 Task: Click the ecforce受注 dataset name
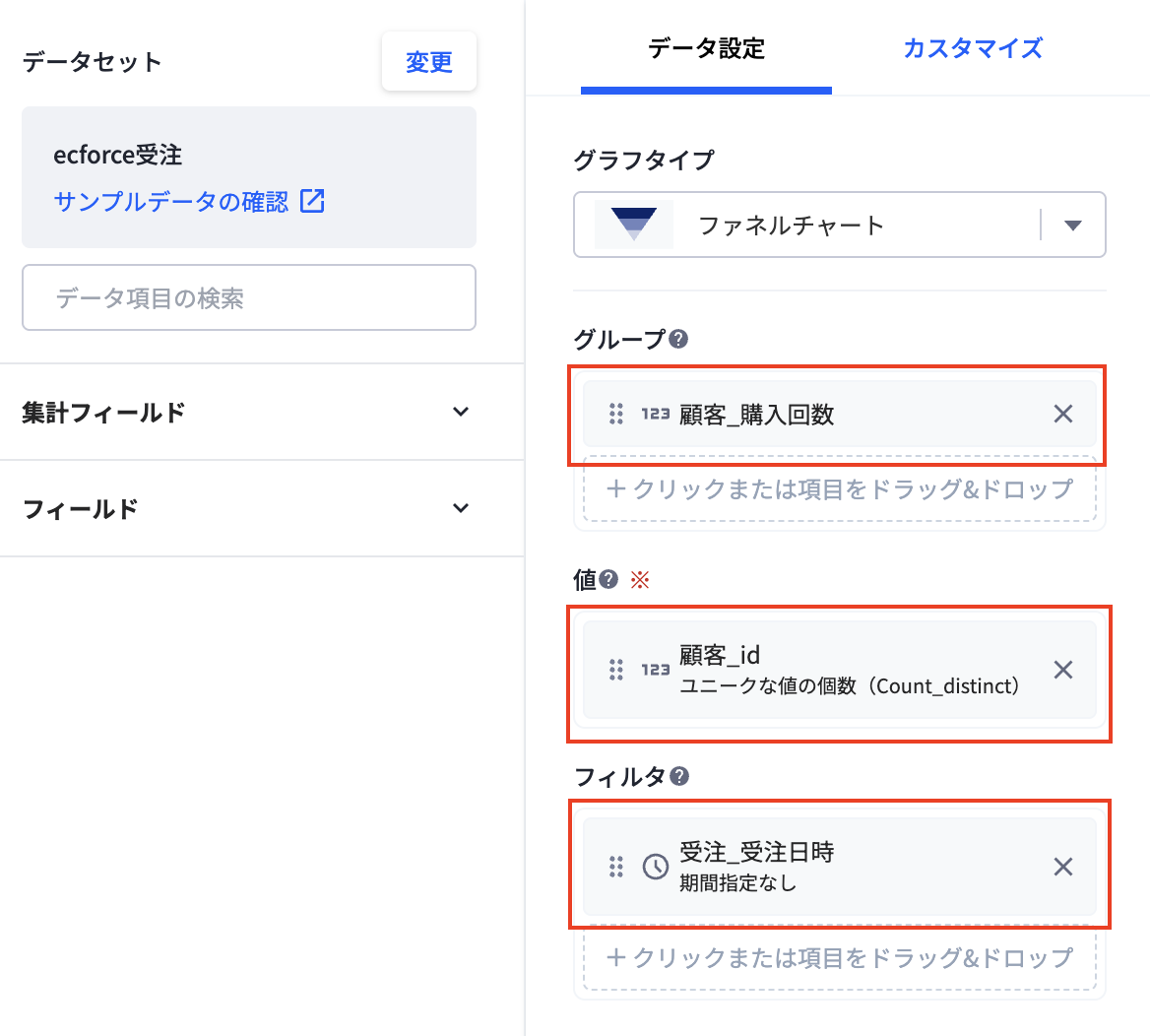coord(118,155)
